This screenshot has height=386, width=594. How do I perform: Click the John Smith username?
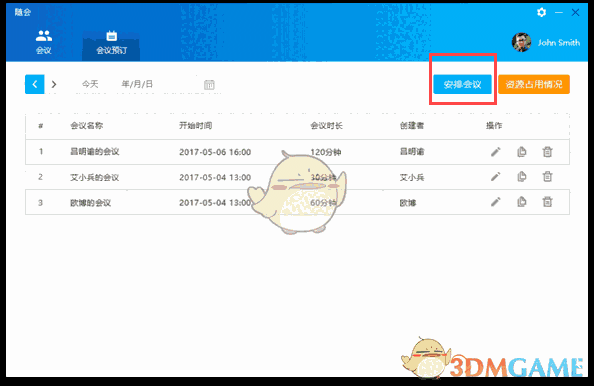coord(559,42)
